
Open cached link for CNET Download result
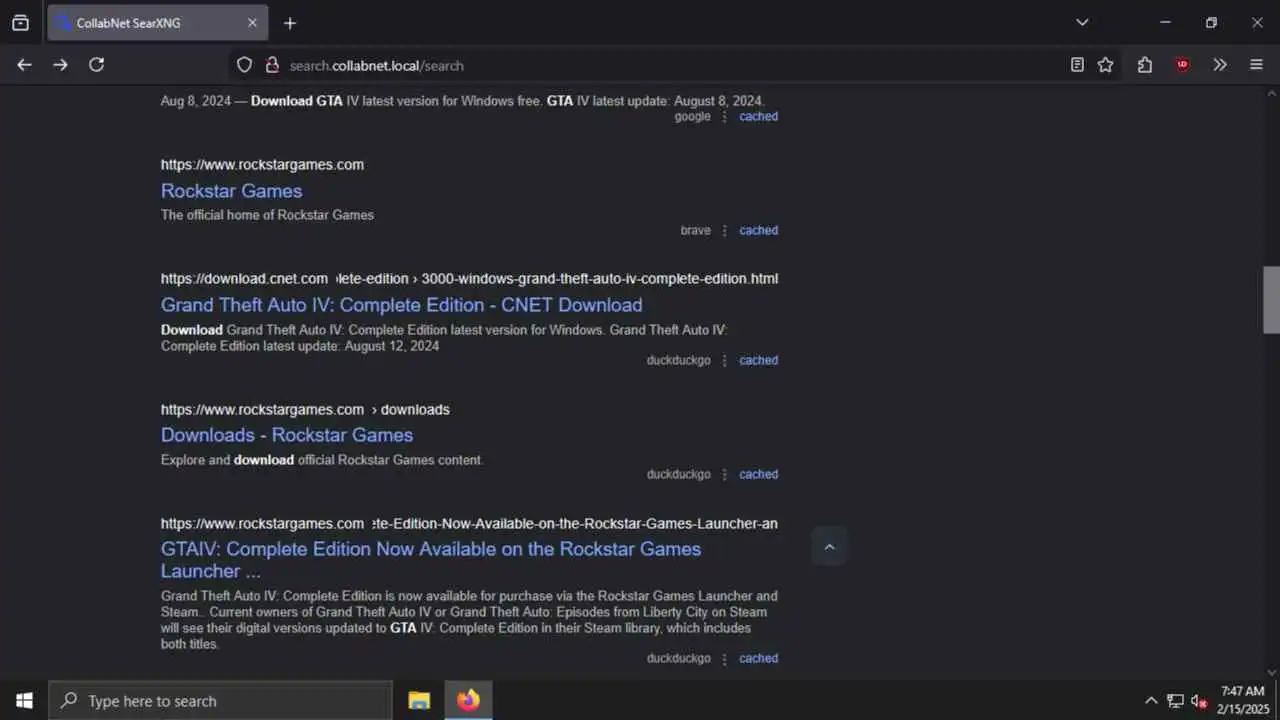click(758, 361)
